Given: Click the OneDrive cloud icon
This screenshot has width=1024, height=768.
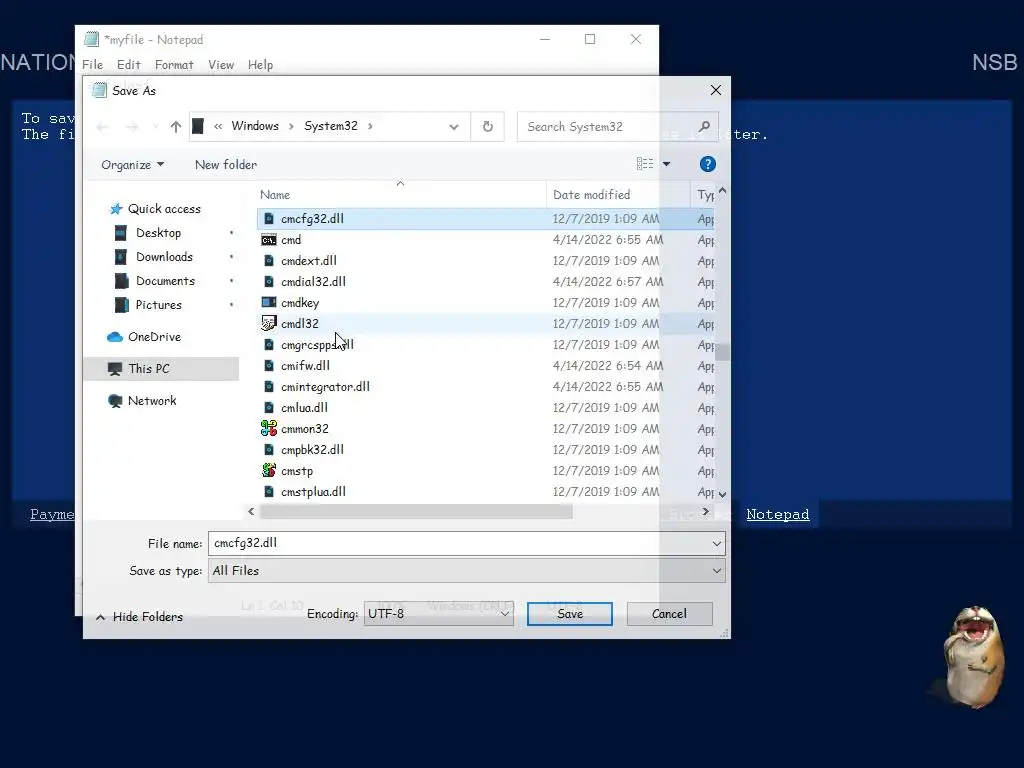Looking at the screenshot, I should [115, 337].
